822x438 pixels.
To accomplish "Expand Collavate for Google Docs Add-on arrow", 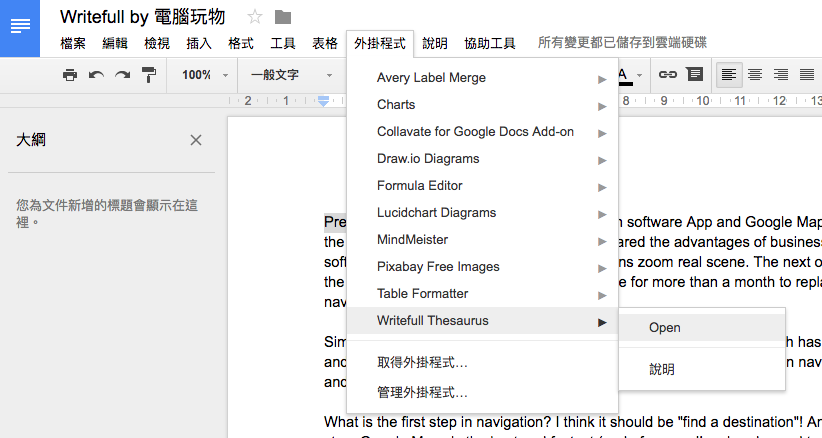I will pos(602,134).
